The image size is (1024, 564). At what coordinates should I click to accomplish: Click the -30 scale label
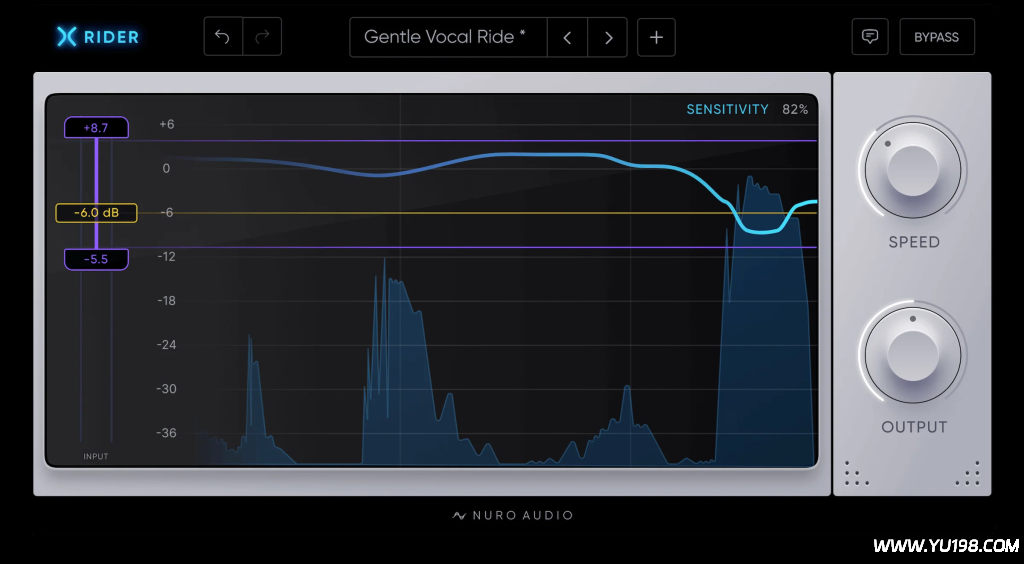tap(167, 389)
